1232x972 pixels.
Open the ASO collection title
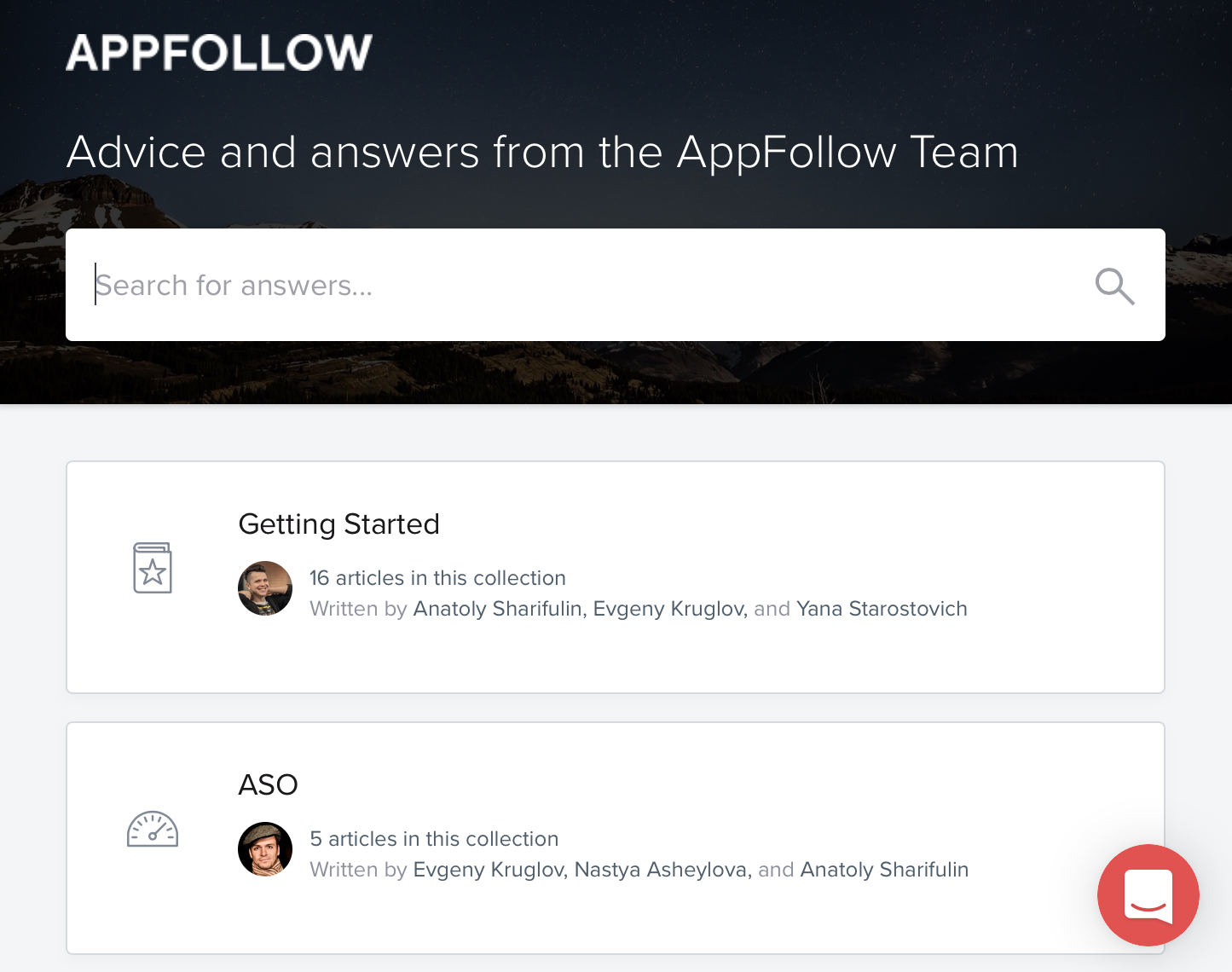tap(268, 784)
